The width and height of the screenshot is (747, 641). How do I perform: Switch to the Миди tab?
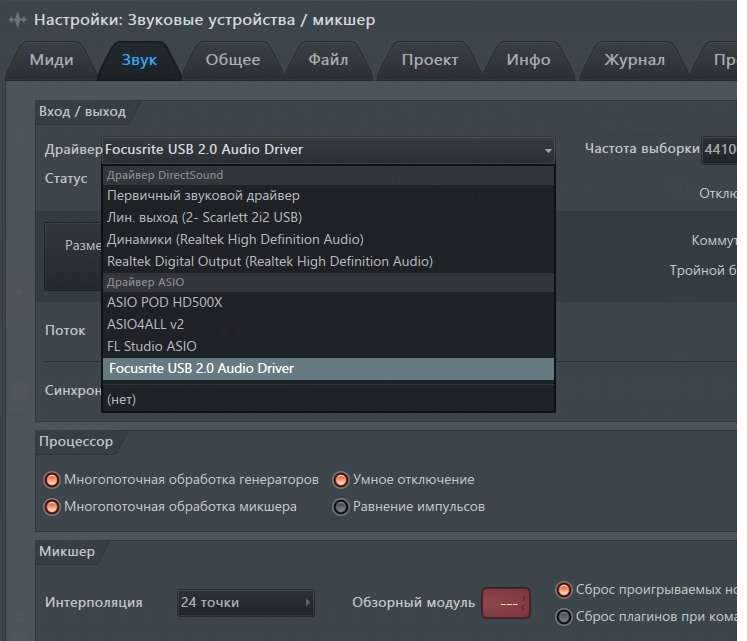point(51,60)
